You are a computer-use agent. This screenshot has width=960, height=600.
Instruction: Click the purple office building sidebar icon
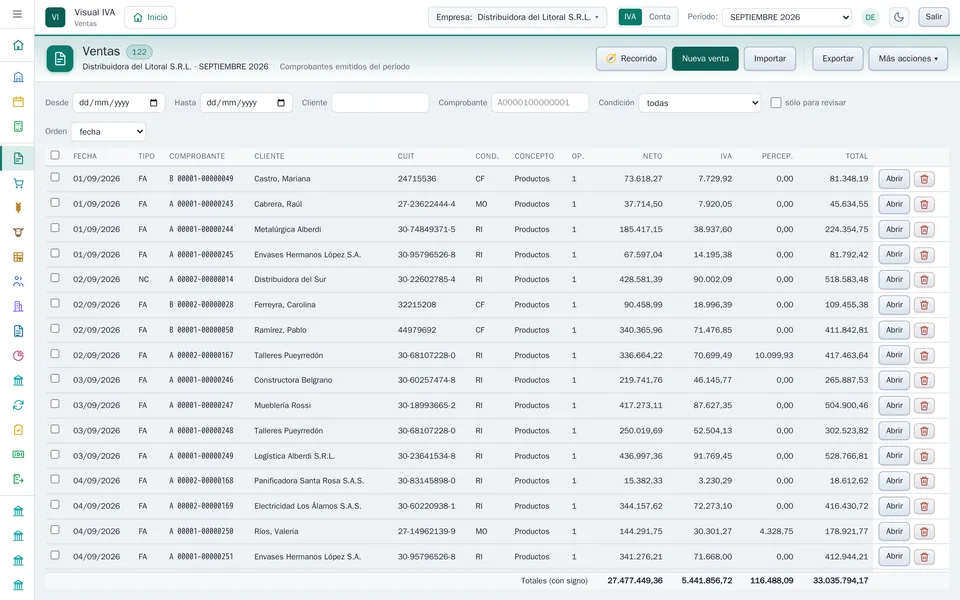pos(18,307)
